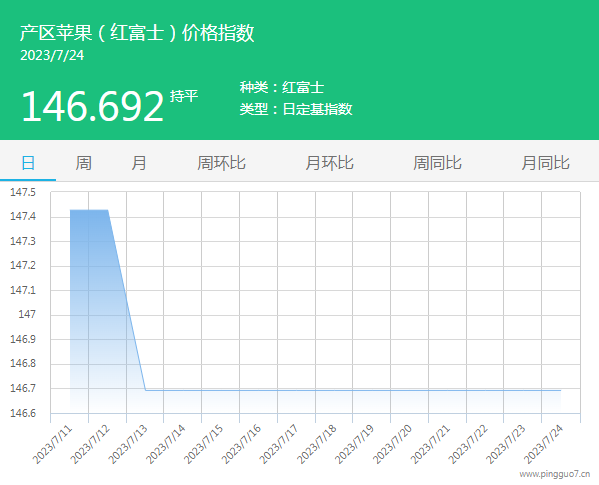This screenshot has height=485, width=599.
Task: Click the 146.692 index value
Action: tap(92, 106)
